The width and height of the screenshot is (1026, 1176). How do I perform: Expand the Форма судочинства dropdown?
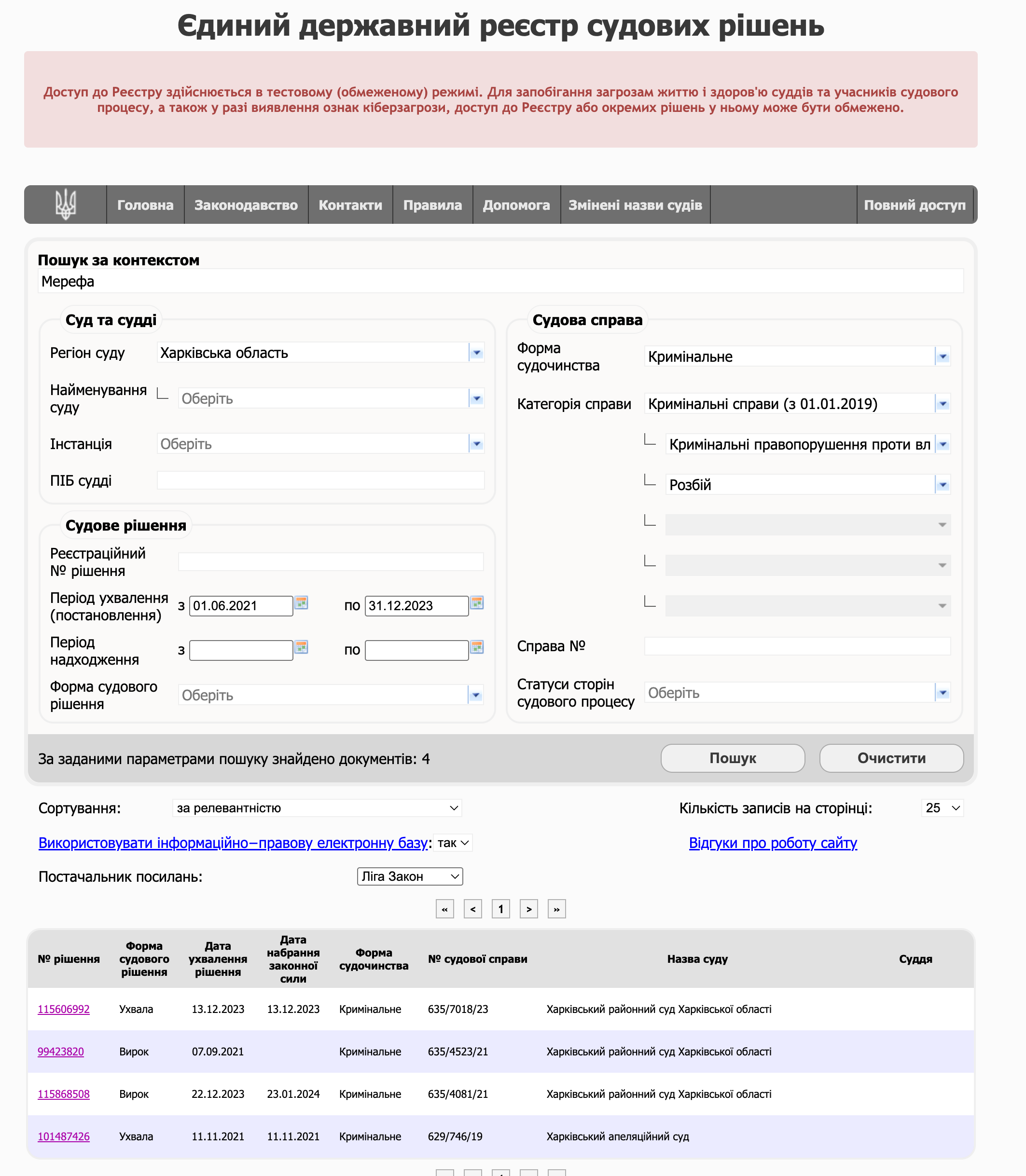click(943, 356)
